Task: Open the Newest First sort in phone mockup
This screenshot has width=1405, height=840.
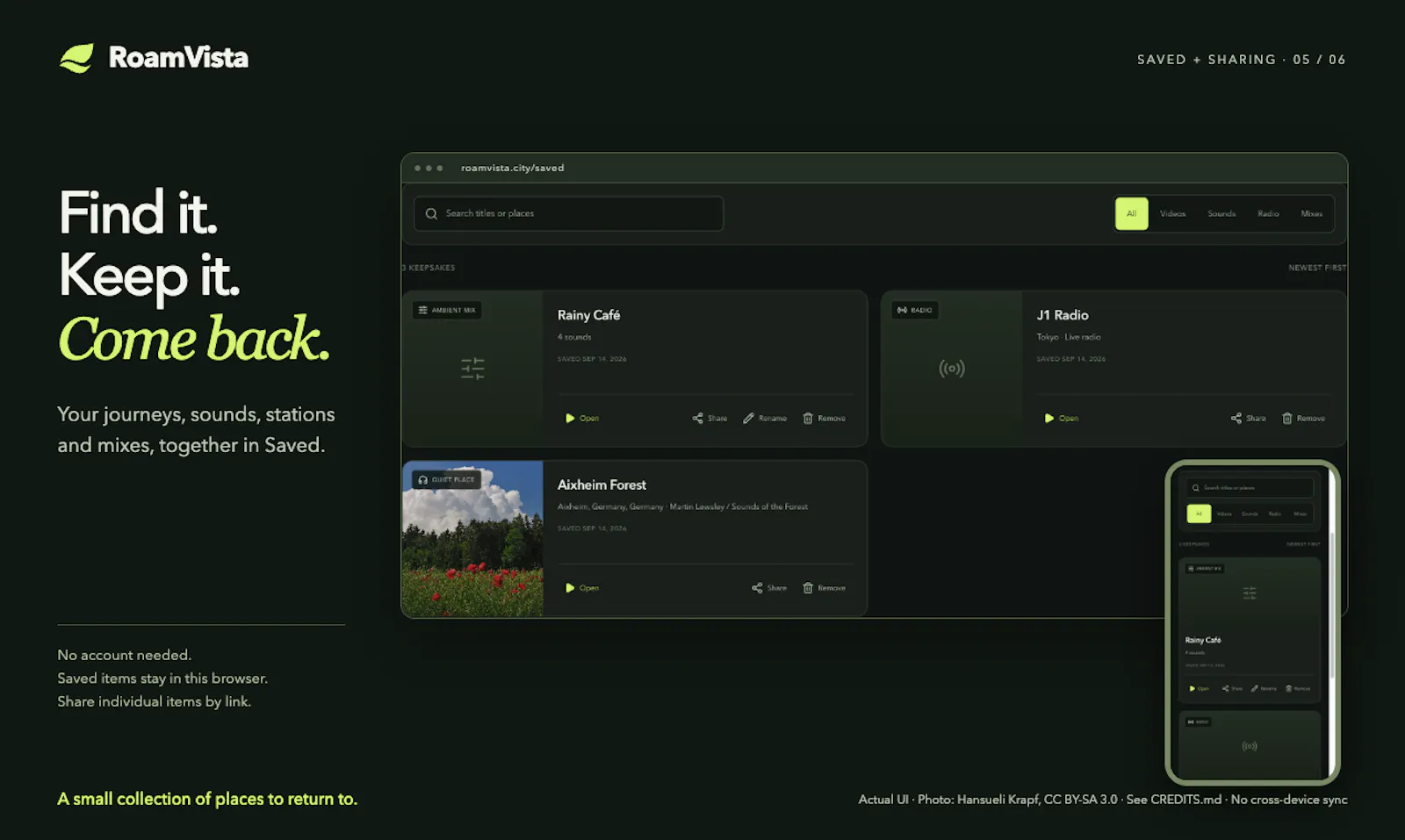Action: tap(1303, 544)
